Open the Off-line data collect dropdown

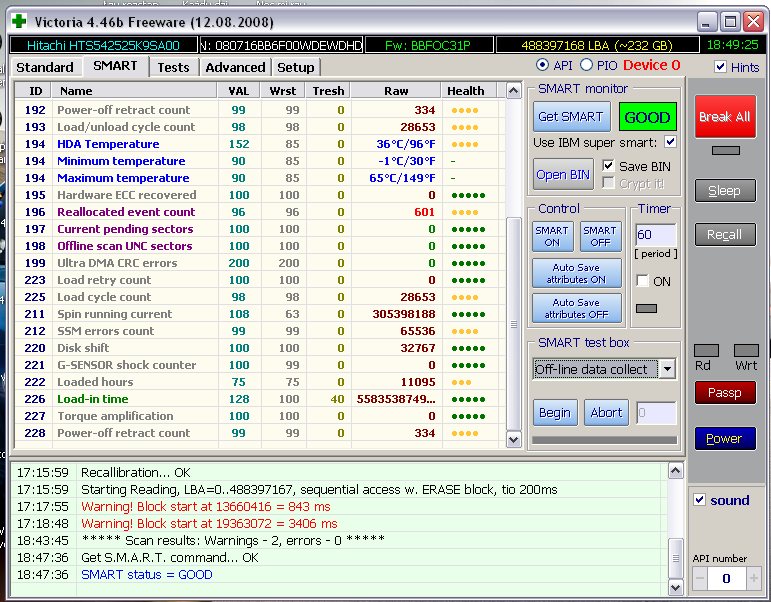click(667, 369)
